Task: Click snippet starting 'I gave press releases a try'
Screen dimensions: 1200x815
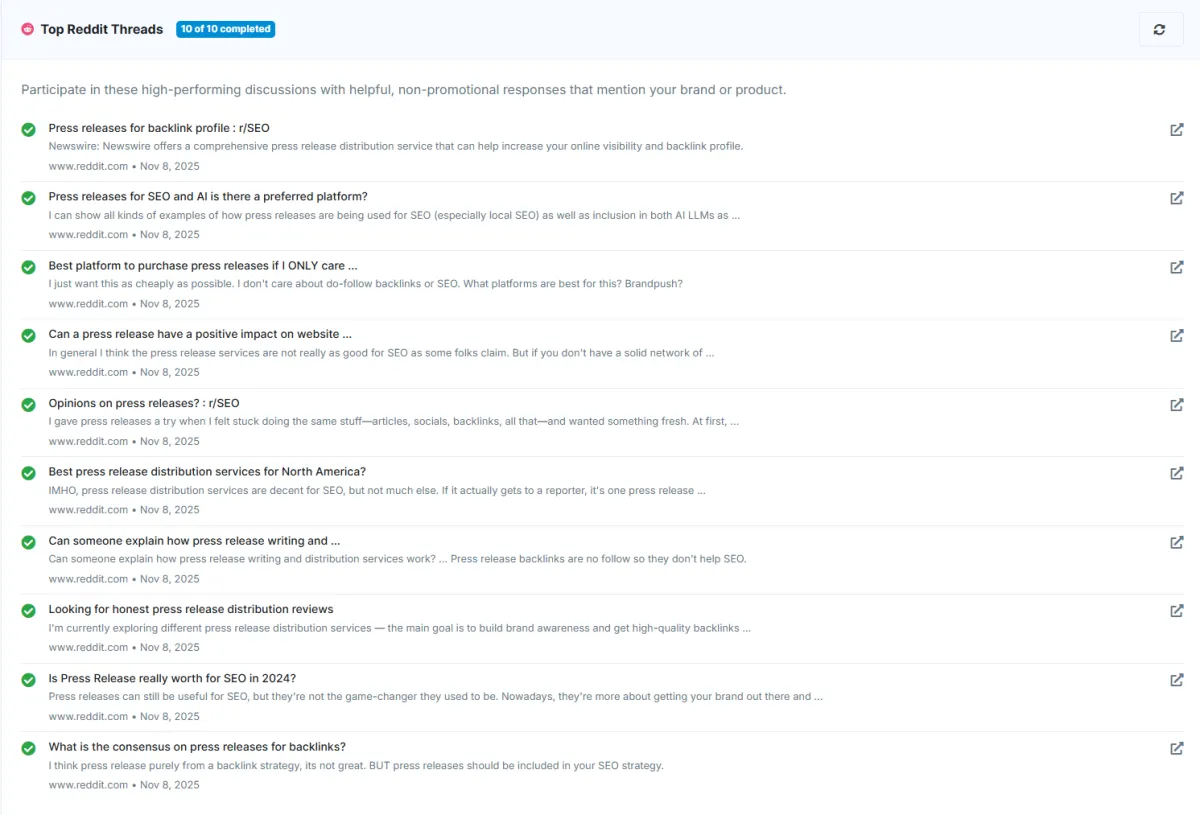Action: pyautogui.click(x=394, y=422)
